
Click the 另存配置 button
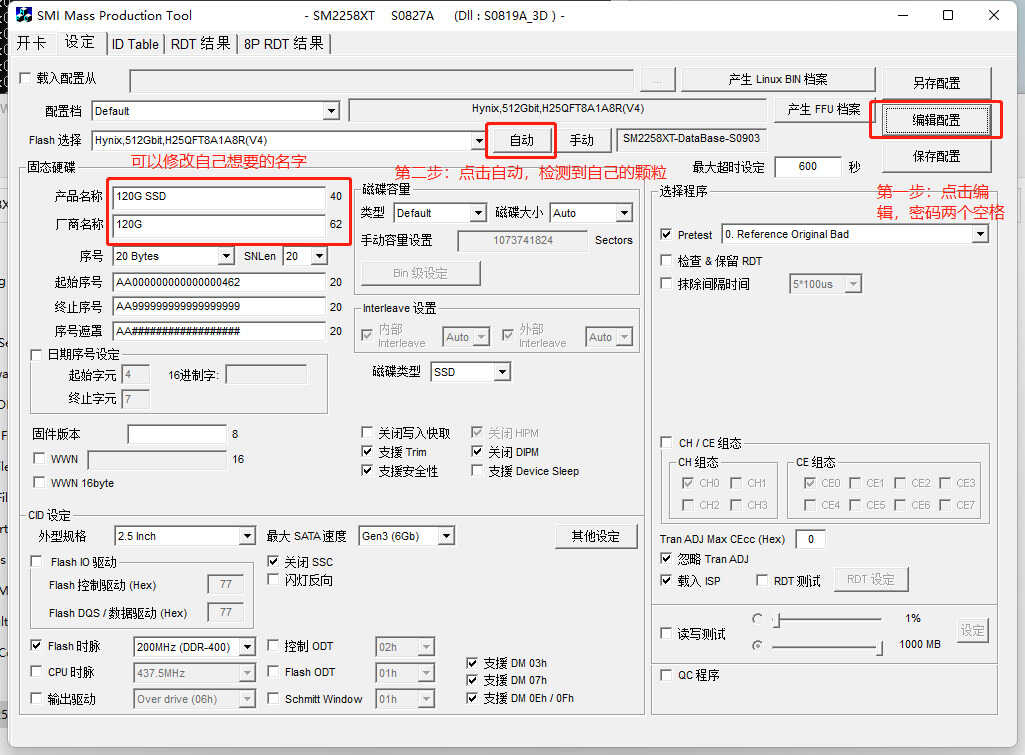[936, 83]
